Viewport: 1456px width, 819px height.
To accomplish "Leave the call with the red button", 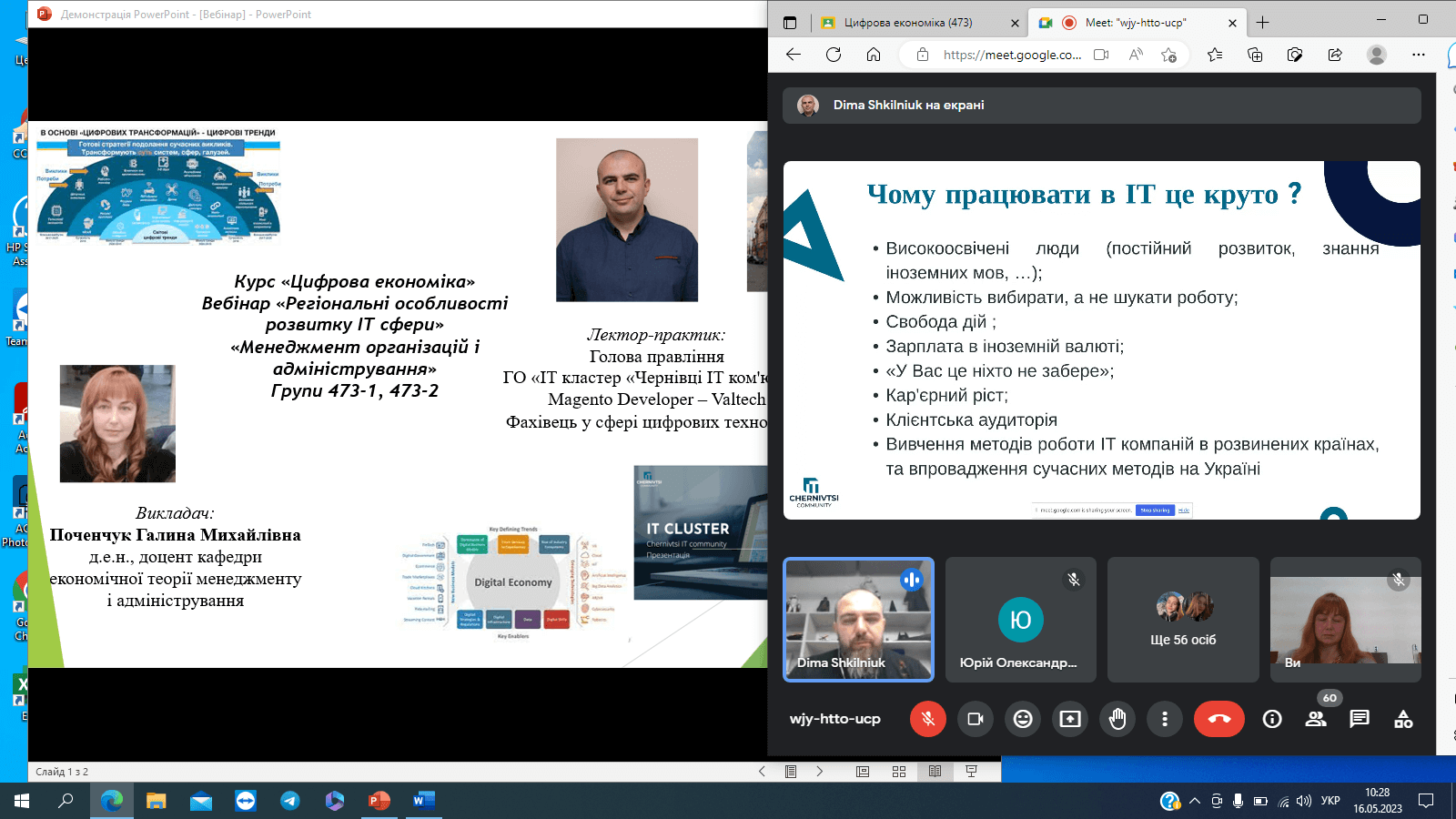I will pyautogui.click(x=1219, y=719).
